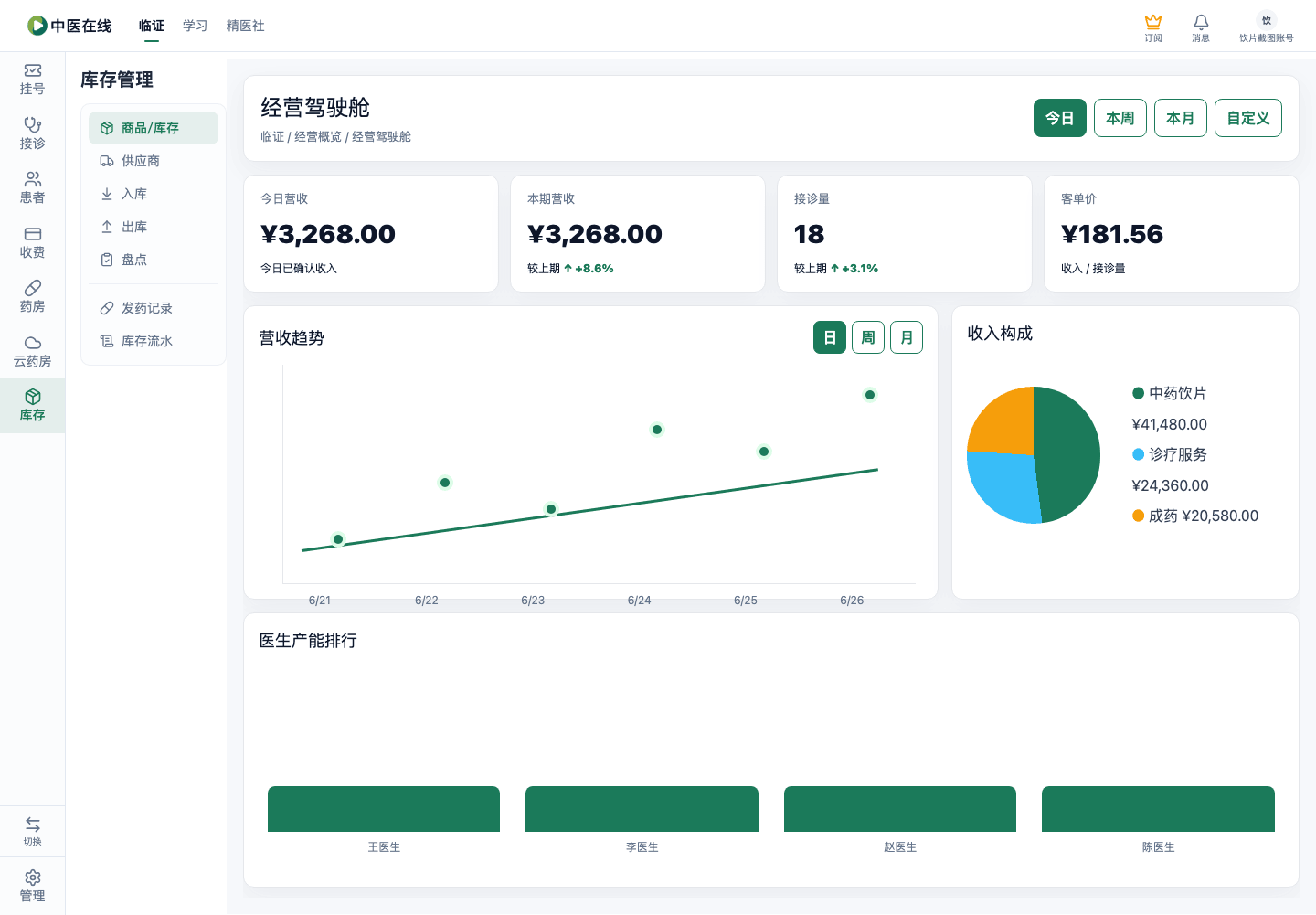The width and height of the screenshot is (1316, 915).
Task: Open 商品/库存 menu item
Action: coord(154,128)
